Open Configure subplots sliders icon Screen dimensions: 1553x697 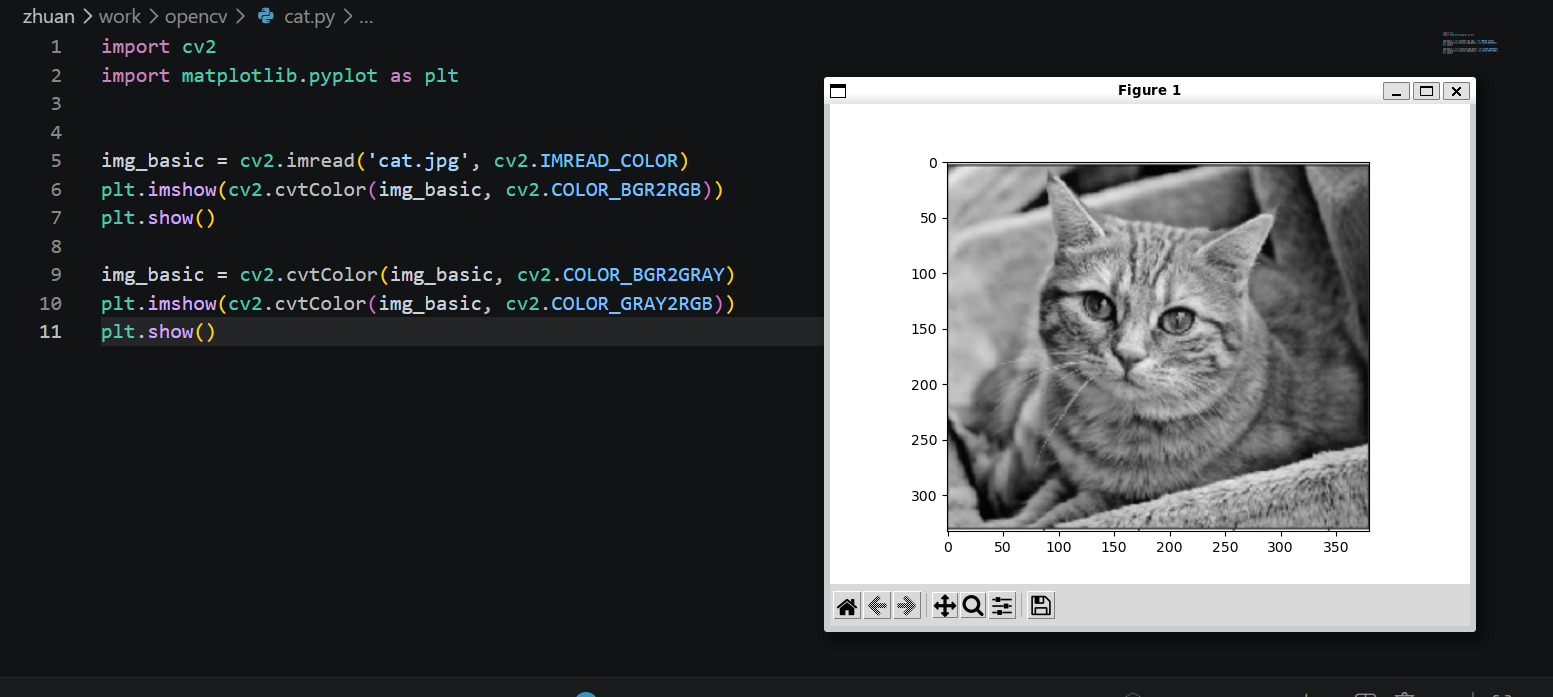point(1002,606)
